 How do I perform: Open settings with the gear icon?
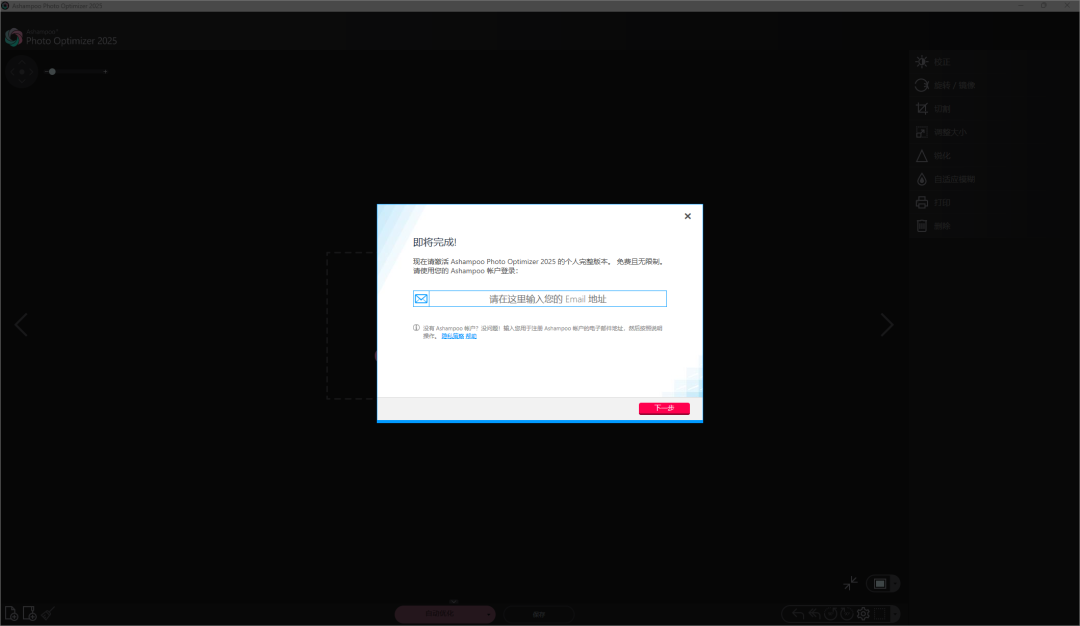(x=863, y=614)
